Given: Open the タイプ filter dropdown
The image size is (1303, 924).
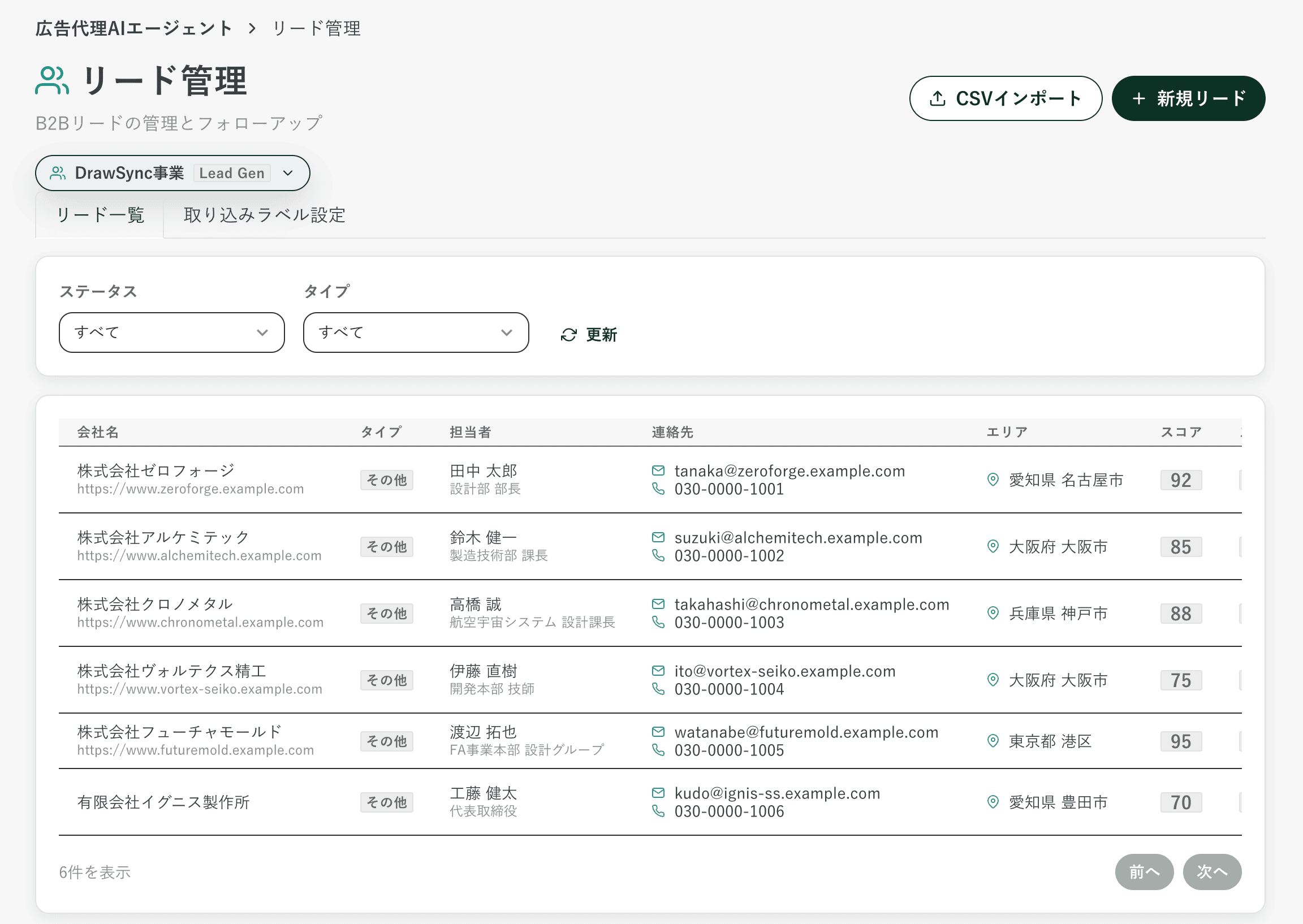Looking at the screenshot, I should click(x=415, y=333).
